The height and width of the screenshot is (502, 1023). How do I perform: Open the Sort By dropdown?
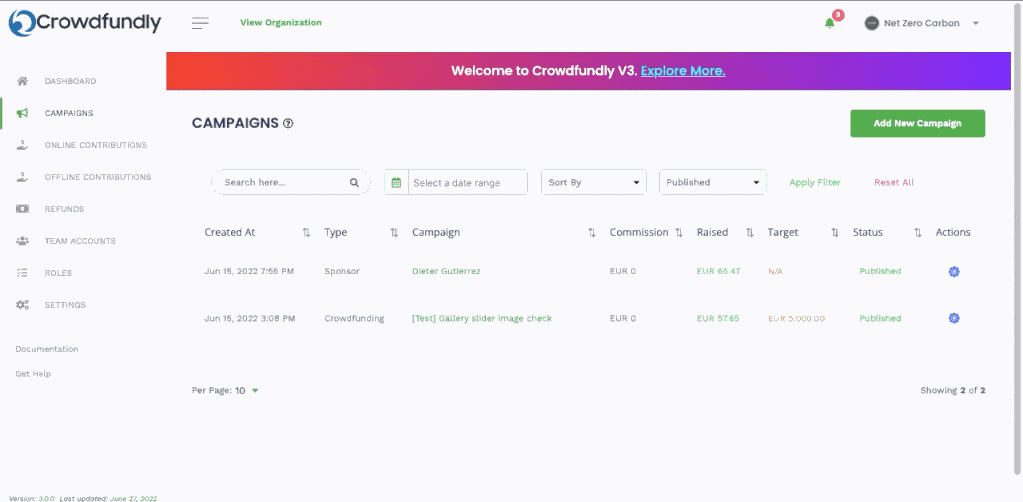click(594, 182)
